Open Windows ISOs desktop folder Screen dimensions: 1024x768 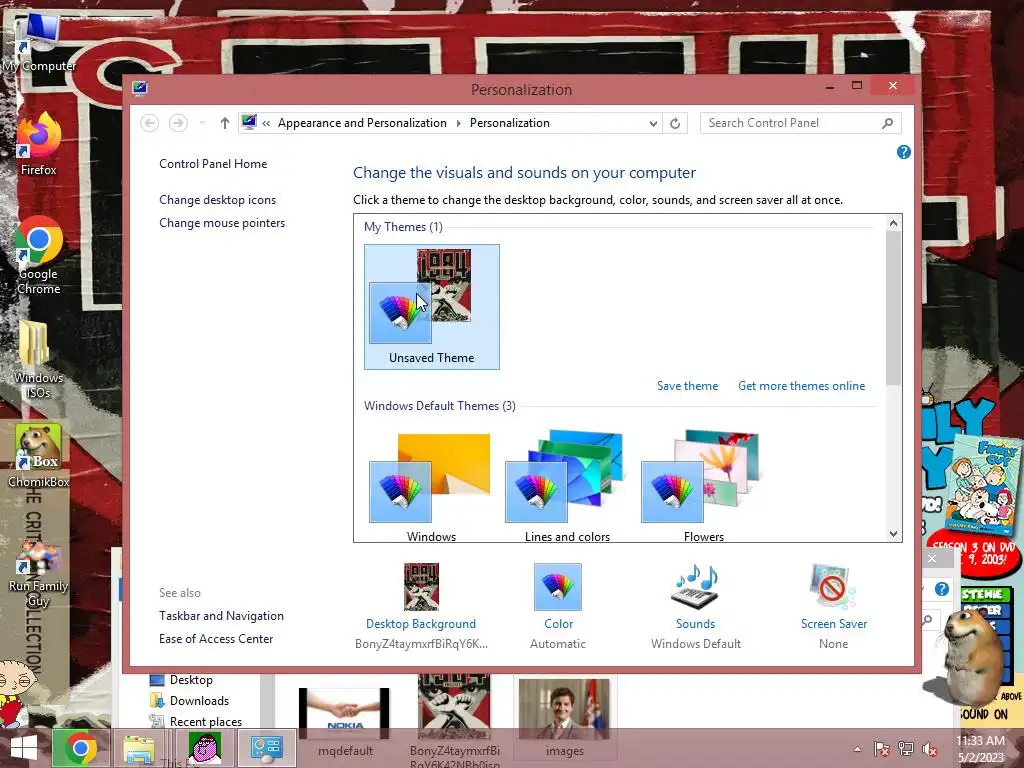click(x=39, y=360)
